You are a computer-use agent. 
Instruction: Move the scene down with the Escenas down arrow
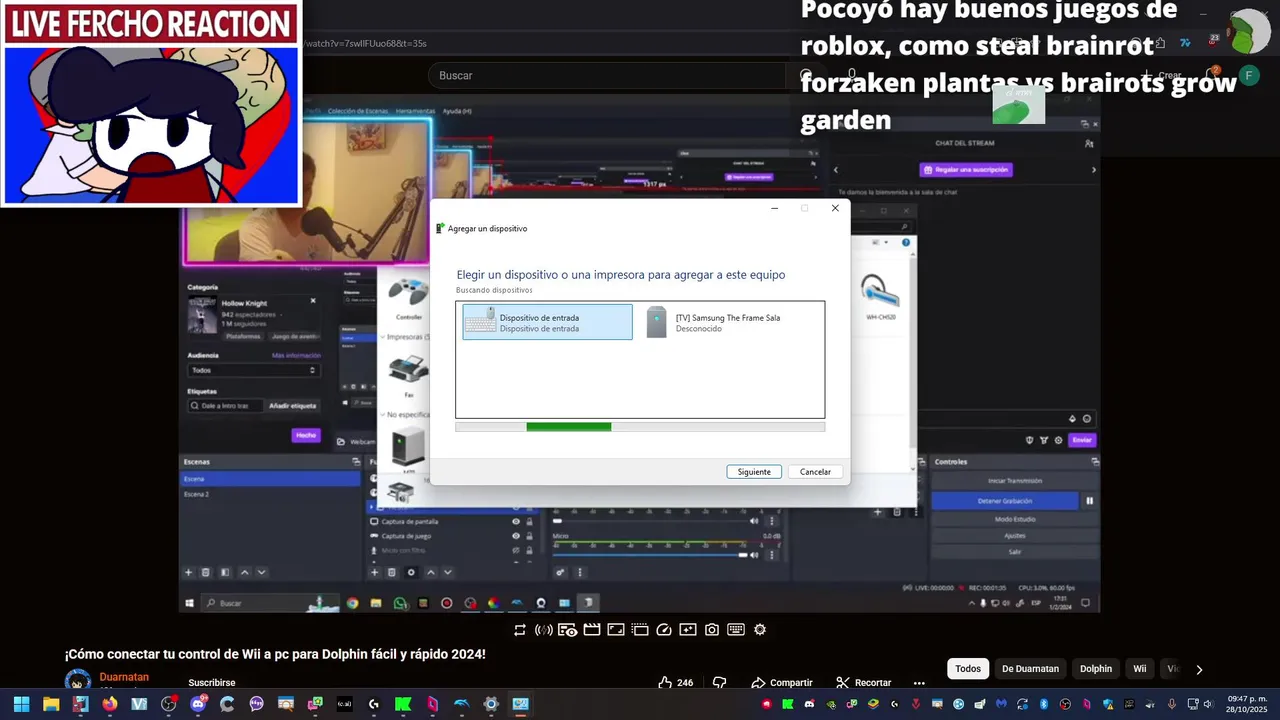(262, 572)
